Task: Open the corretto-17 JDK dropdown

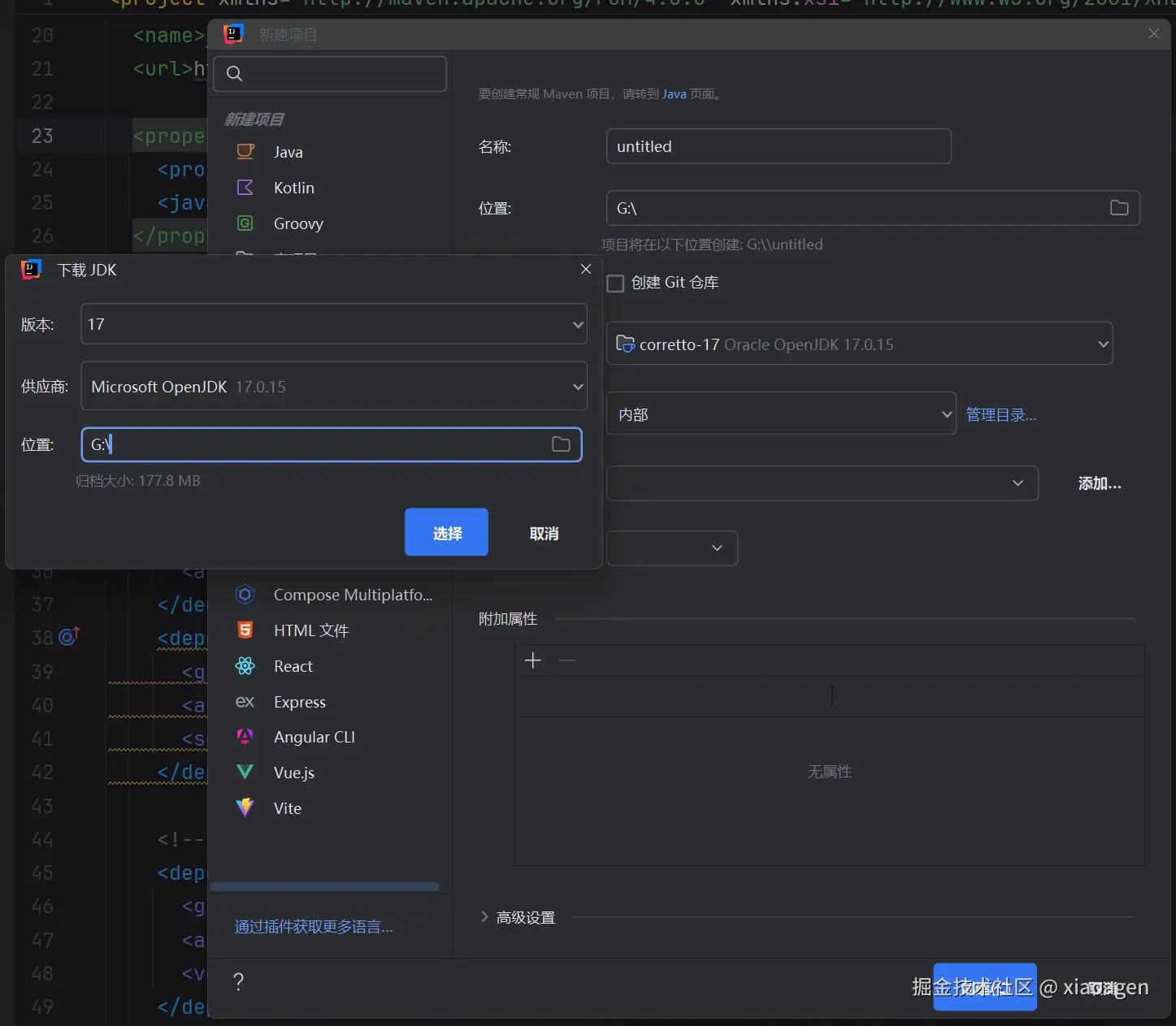Action: click(859, 344)
